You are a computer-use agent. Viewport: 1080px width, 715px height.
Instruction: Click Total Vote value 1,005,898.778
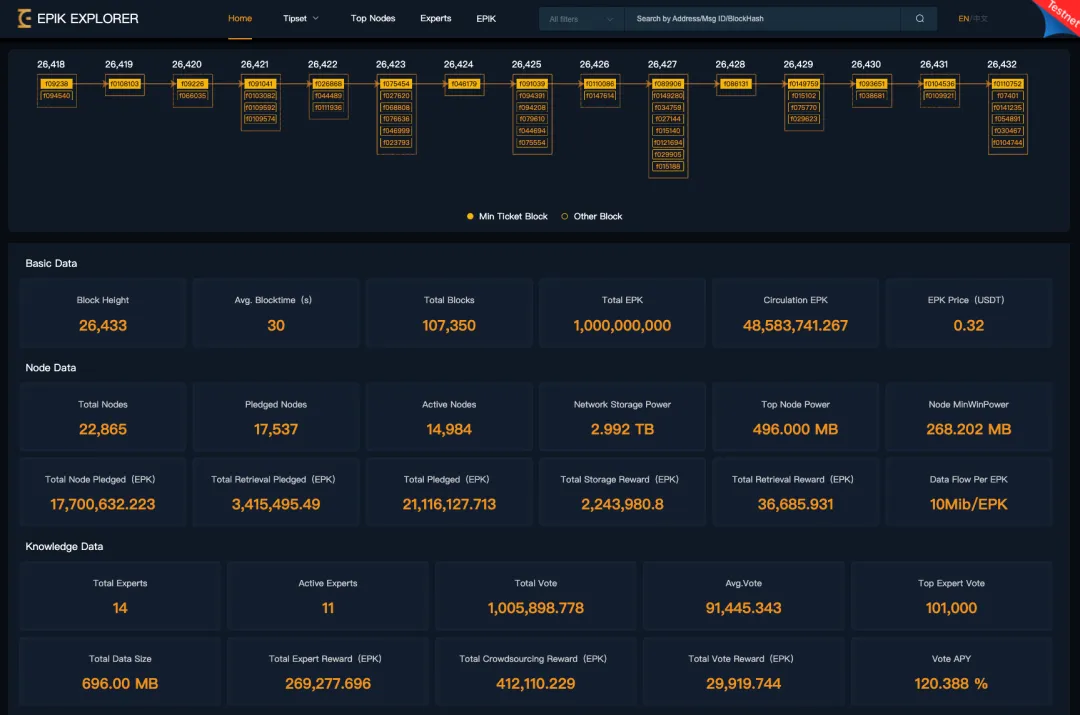click(x=535, y=608)
